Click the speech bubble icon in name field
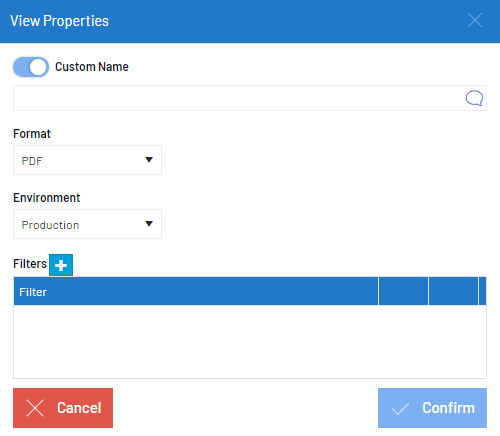The image size is (500, 436). 474,98
